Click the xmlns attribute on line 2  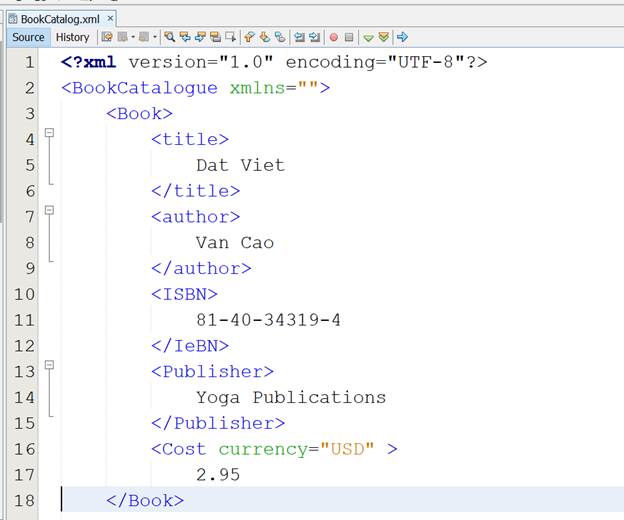click(x=257, y=88)
